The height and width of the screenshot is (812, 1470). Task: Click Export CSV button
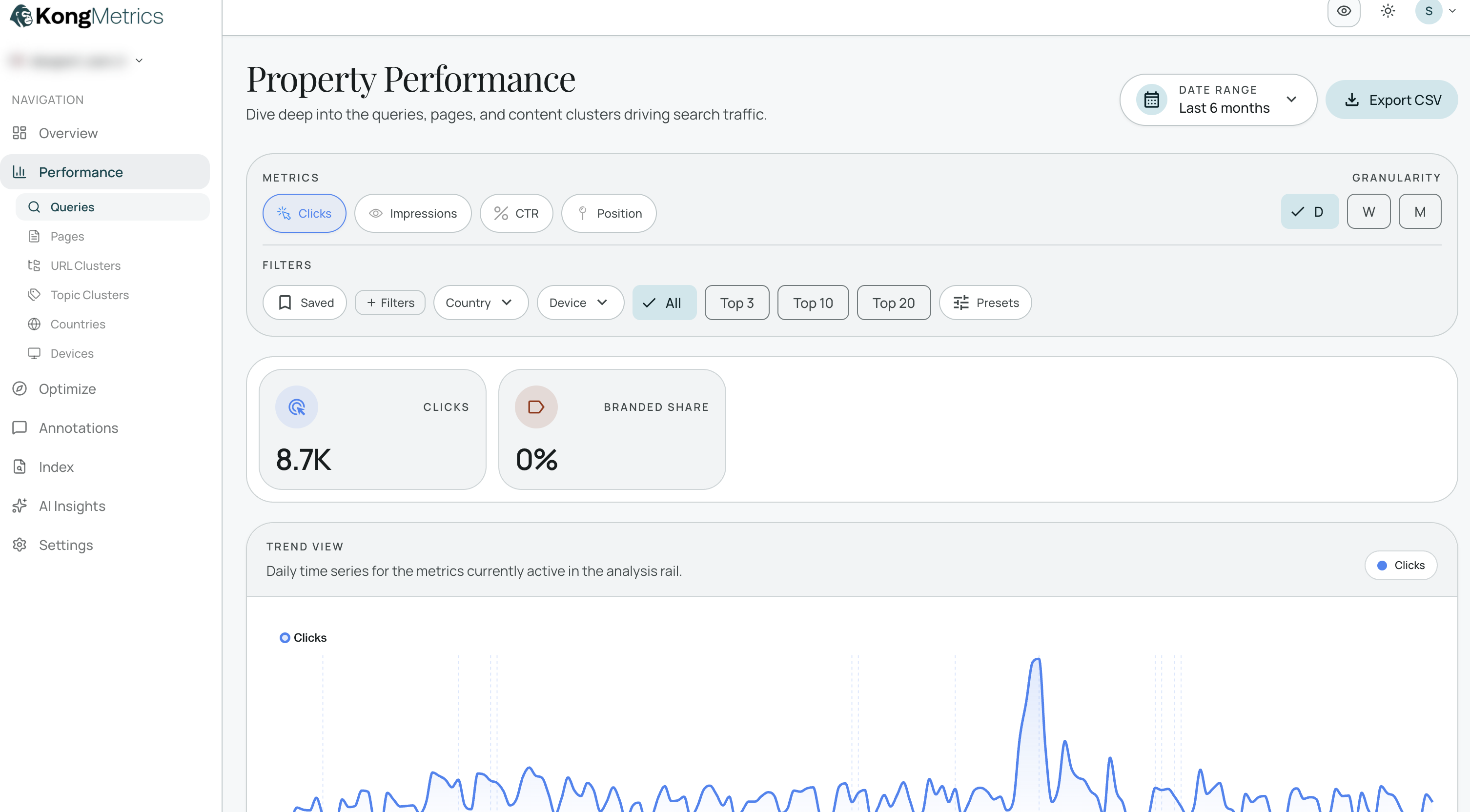1391,100
